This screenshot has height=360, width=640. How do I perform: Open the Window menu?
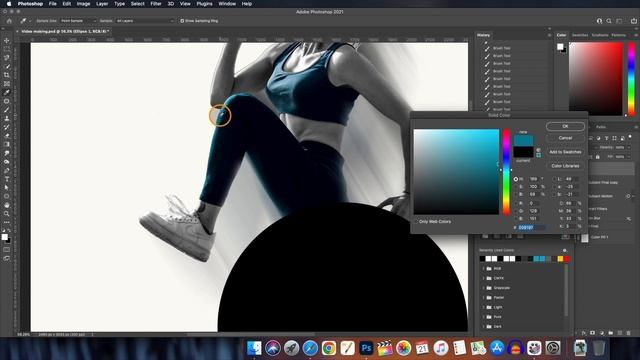click(x=227, y=4)
